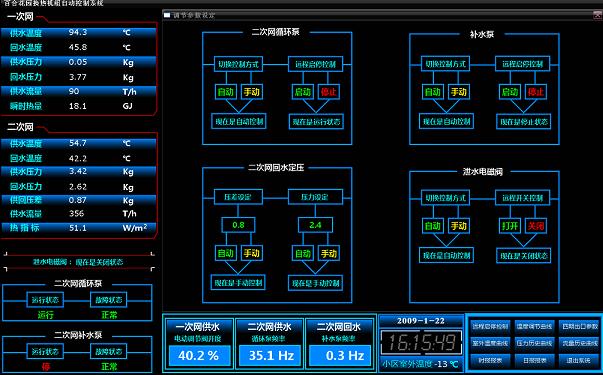Open the 日报报表 report

pos(535,360)
